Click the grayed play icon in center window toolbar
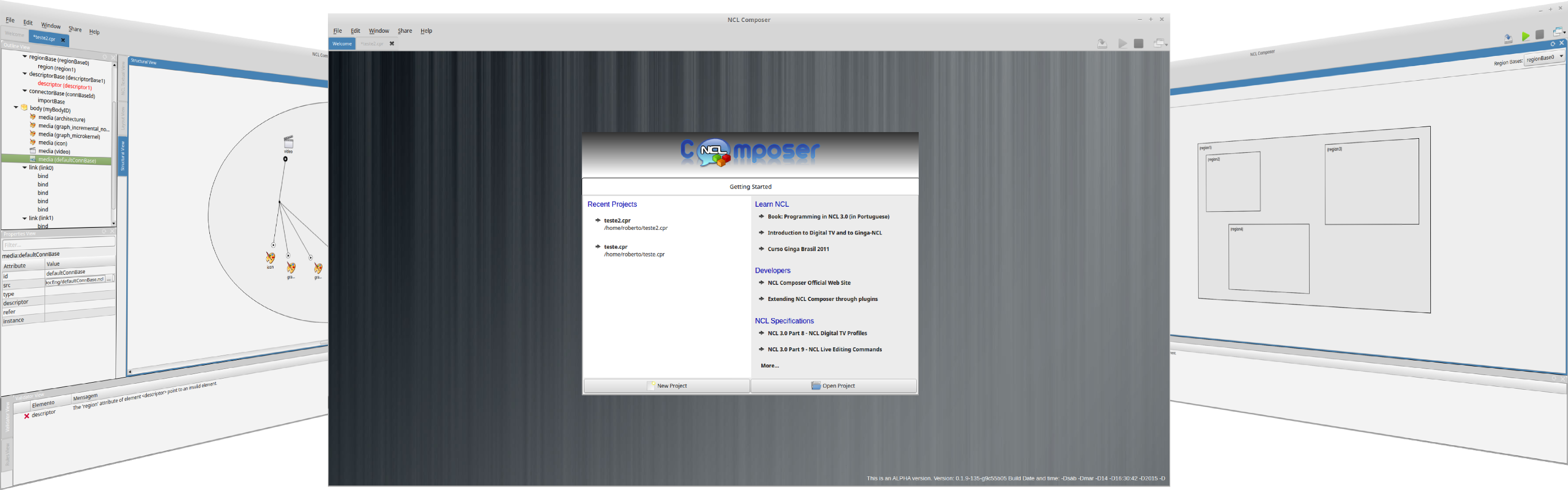1568x490 pixels. 1123,44
